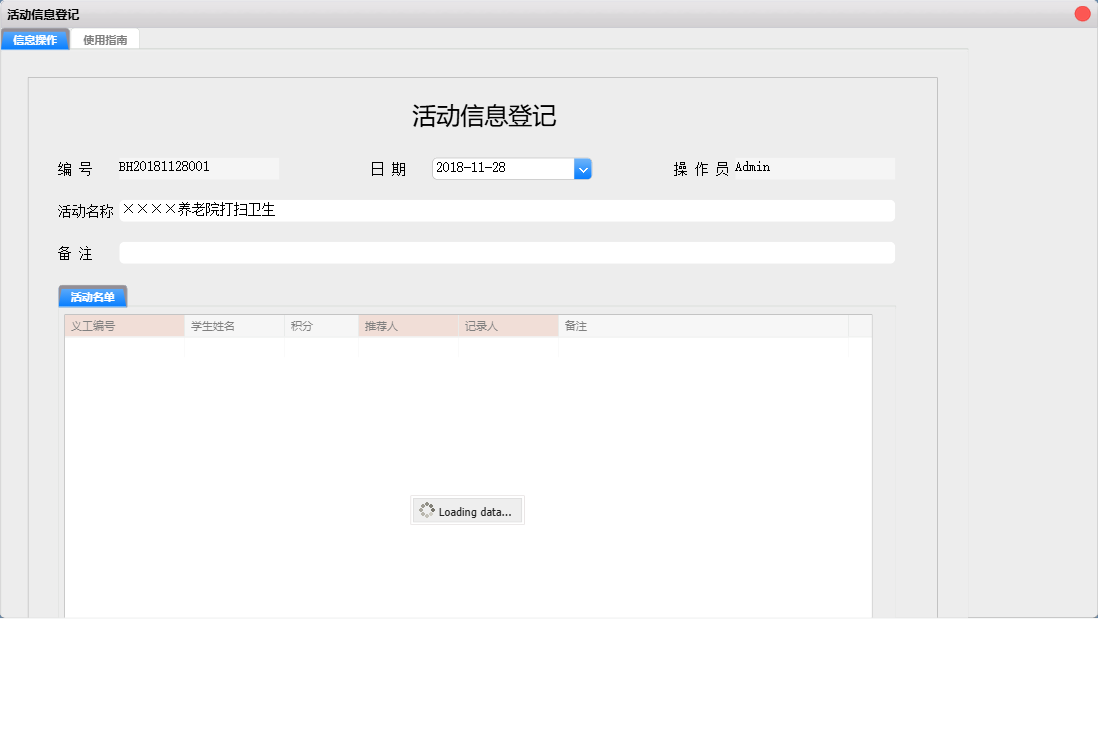Click the 学生姓名 column header
This screenshot has width=1098, height=737.
(234, 325)
